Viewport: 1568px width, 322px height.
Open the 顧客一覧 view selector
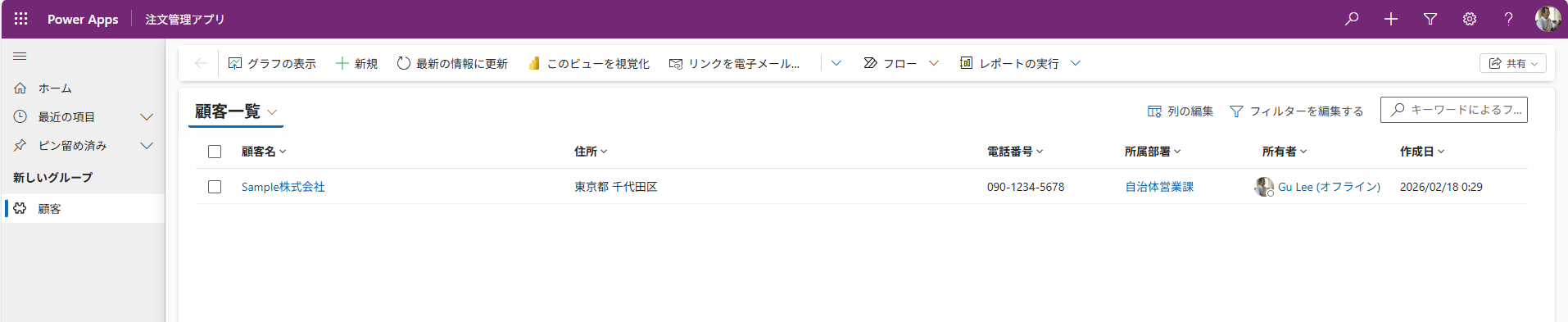pos(236,111)
